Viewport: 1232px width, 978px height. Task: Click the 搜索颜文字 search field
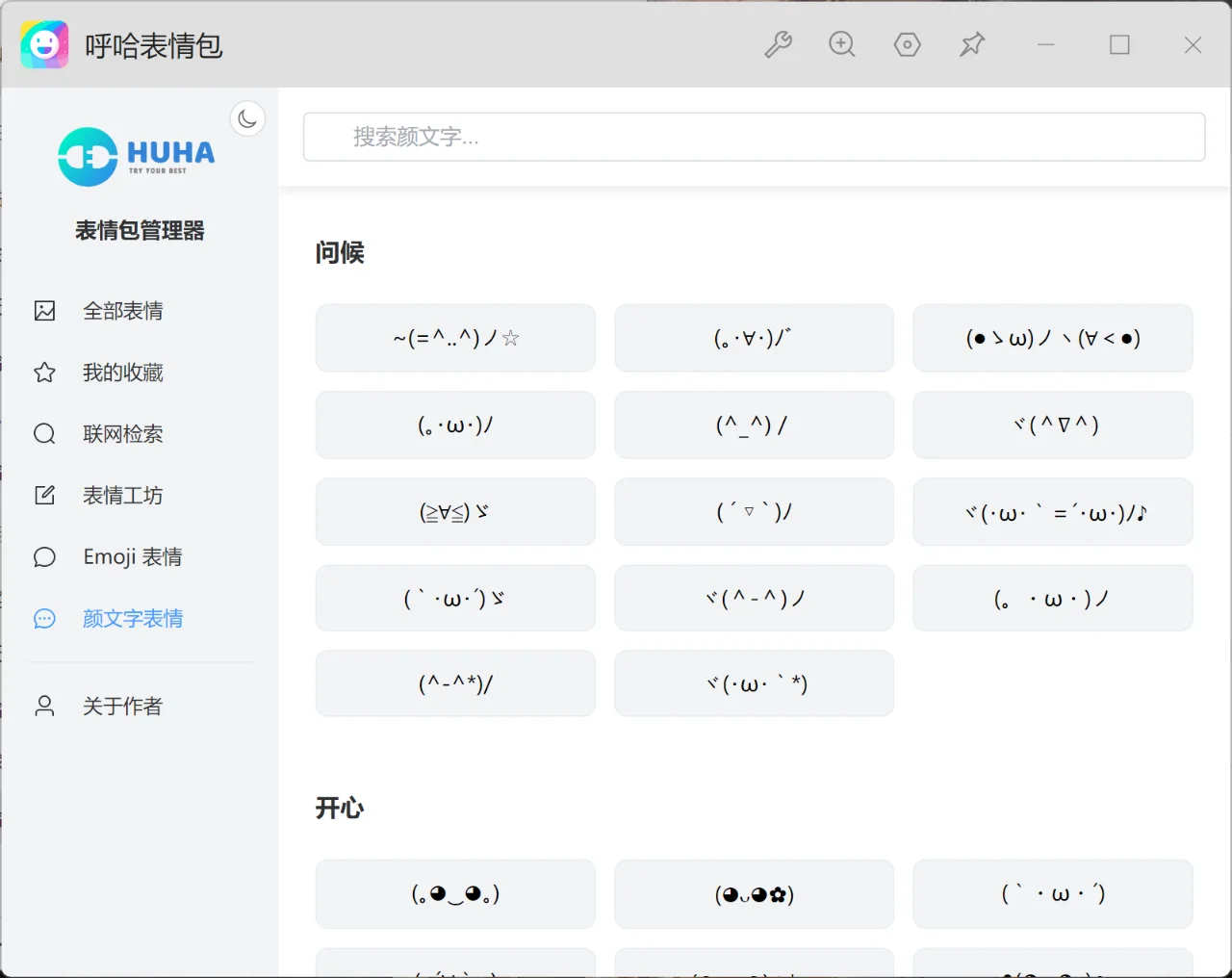click(x=754, y=137)
